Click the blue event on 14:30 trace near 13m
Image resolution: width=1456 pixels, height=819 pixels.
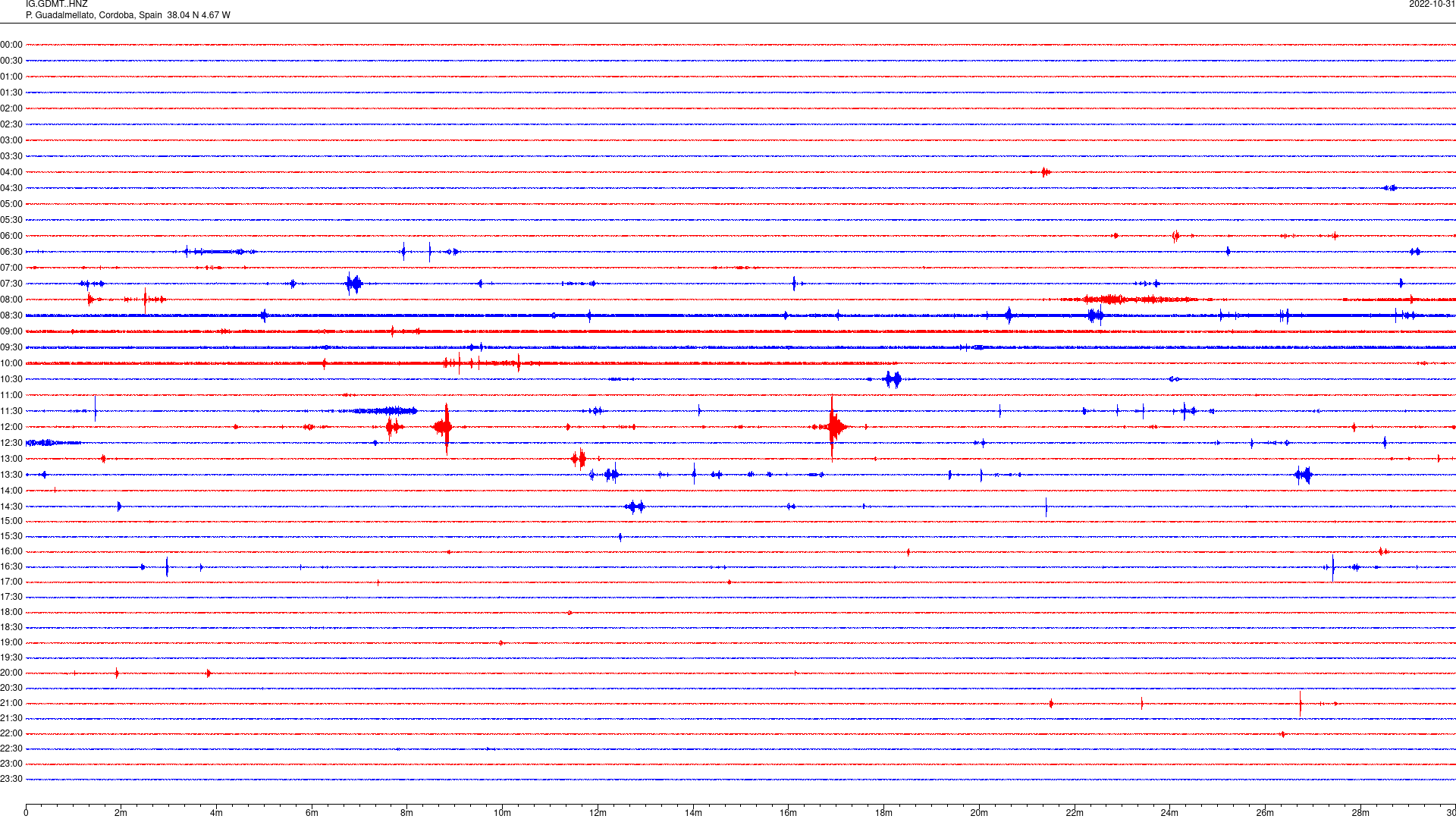coord(635,507)
